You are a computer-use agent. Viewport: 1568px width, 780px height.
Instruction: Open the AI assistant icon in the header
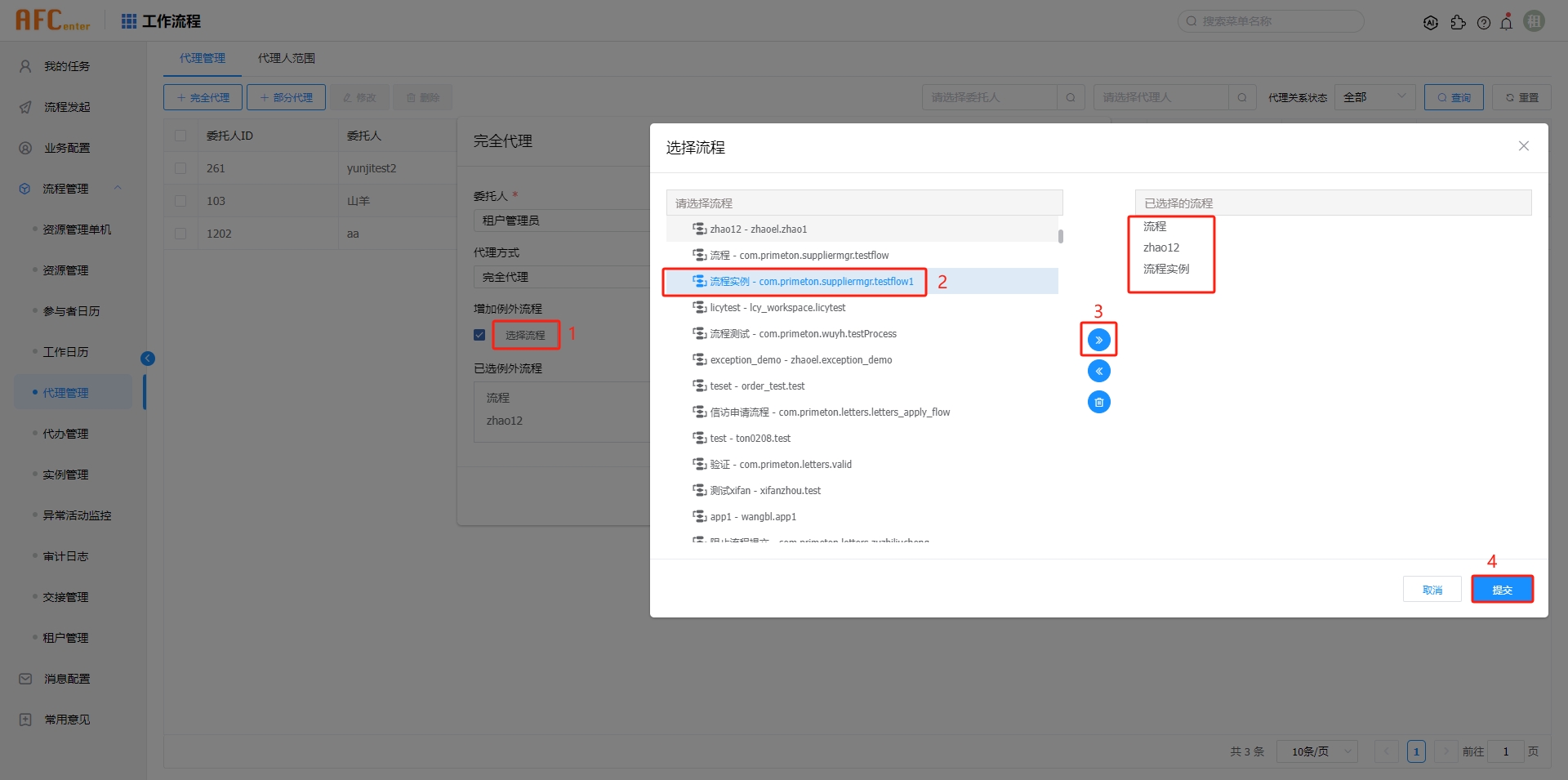[x=1431, y=22]
